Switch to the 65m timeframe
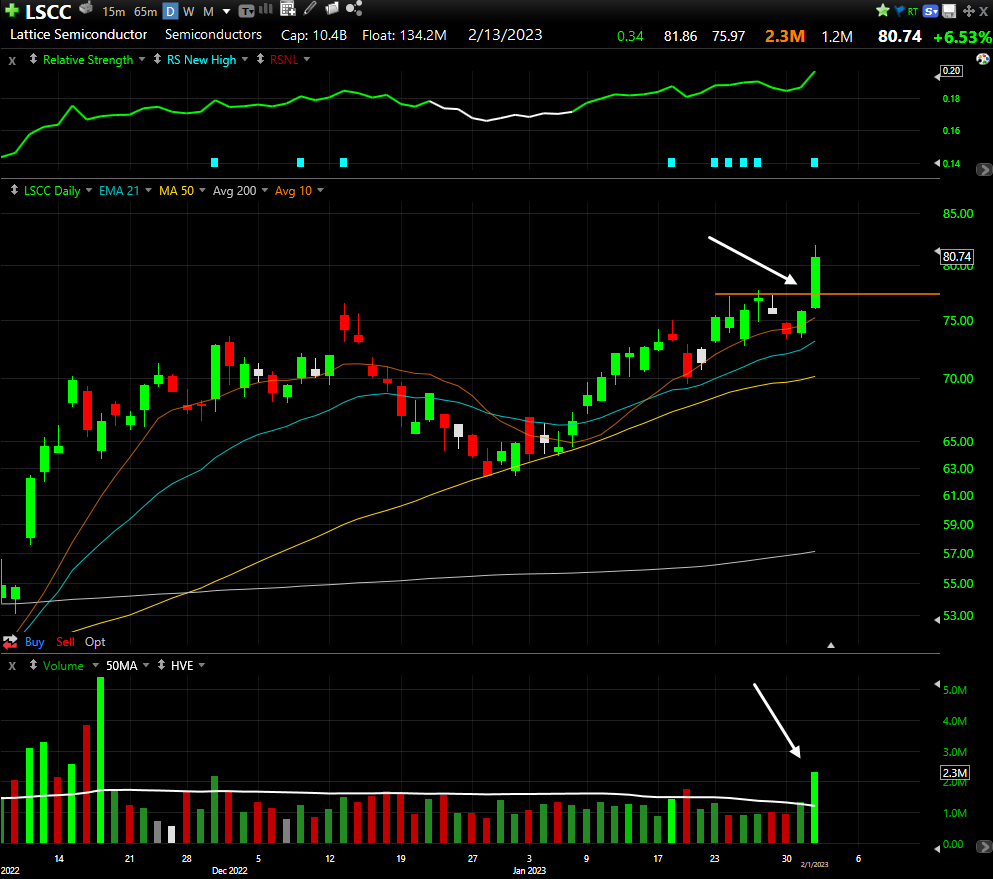This screenshot has width=993, height=879. 145,12
